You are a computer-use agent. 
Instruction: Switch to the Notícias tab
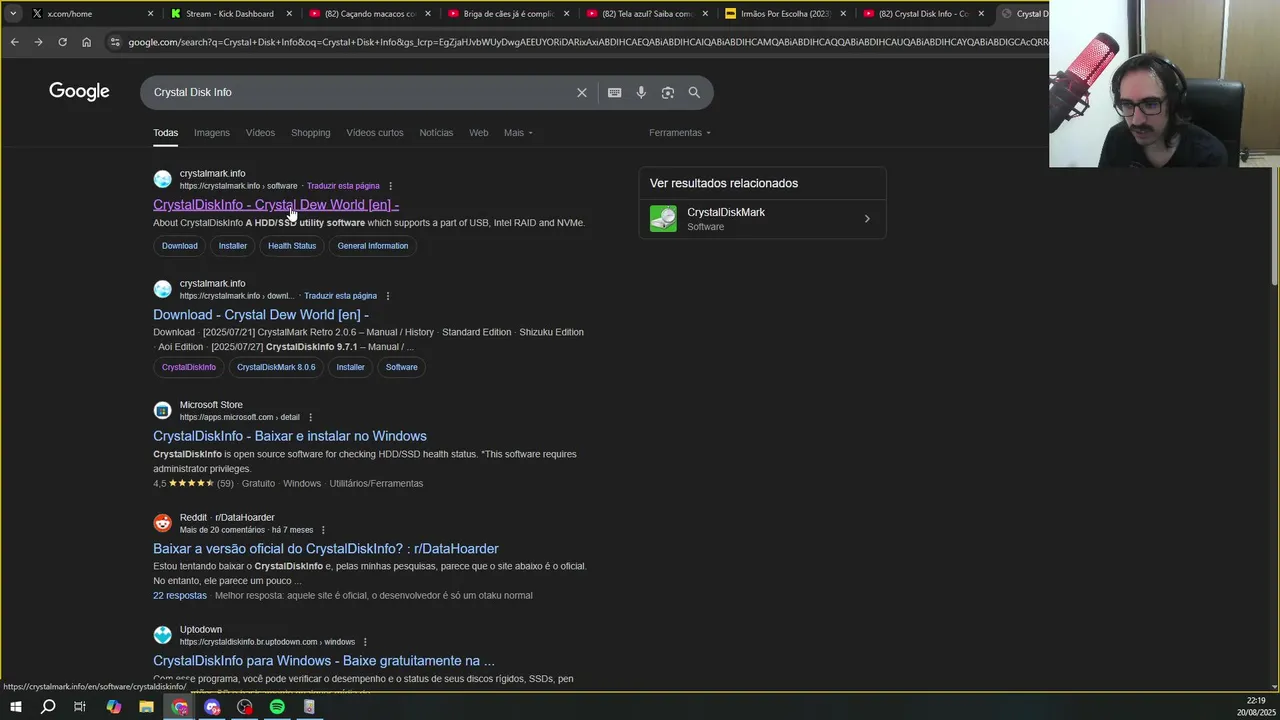click(x=436, y=132)
